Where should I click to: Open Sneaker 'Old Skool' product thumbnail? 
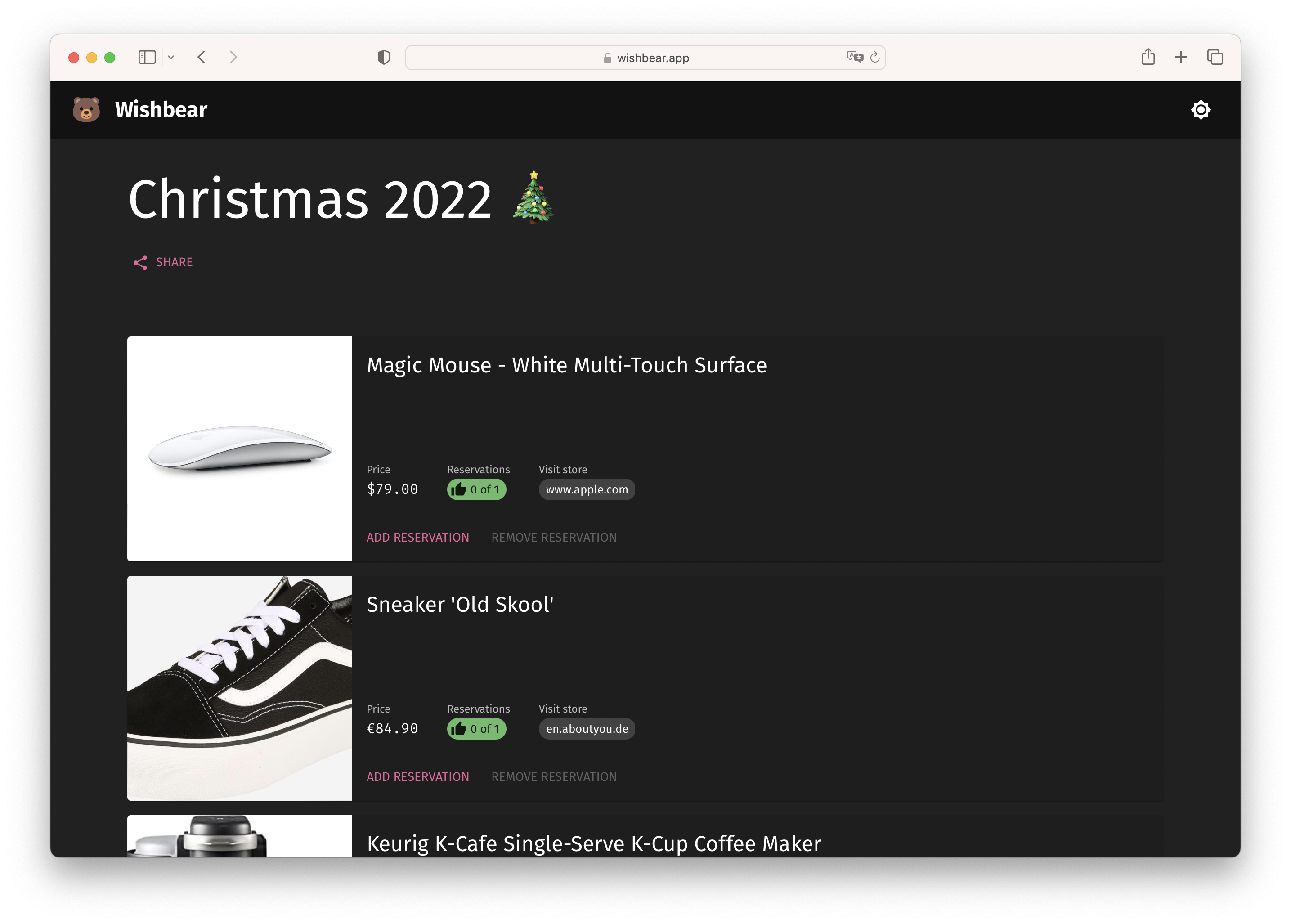(240, 688)
